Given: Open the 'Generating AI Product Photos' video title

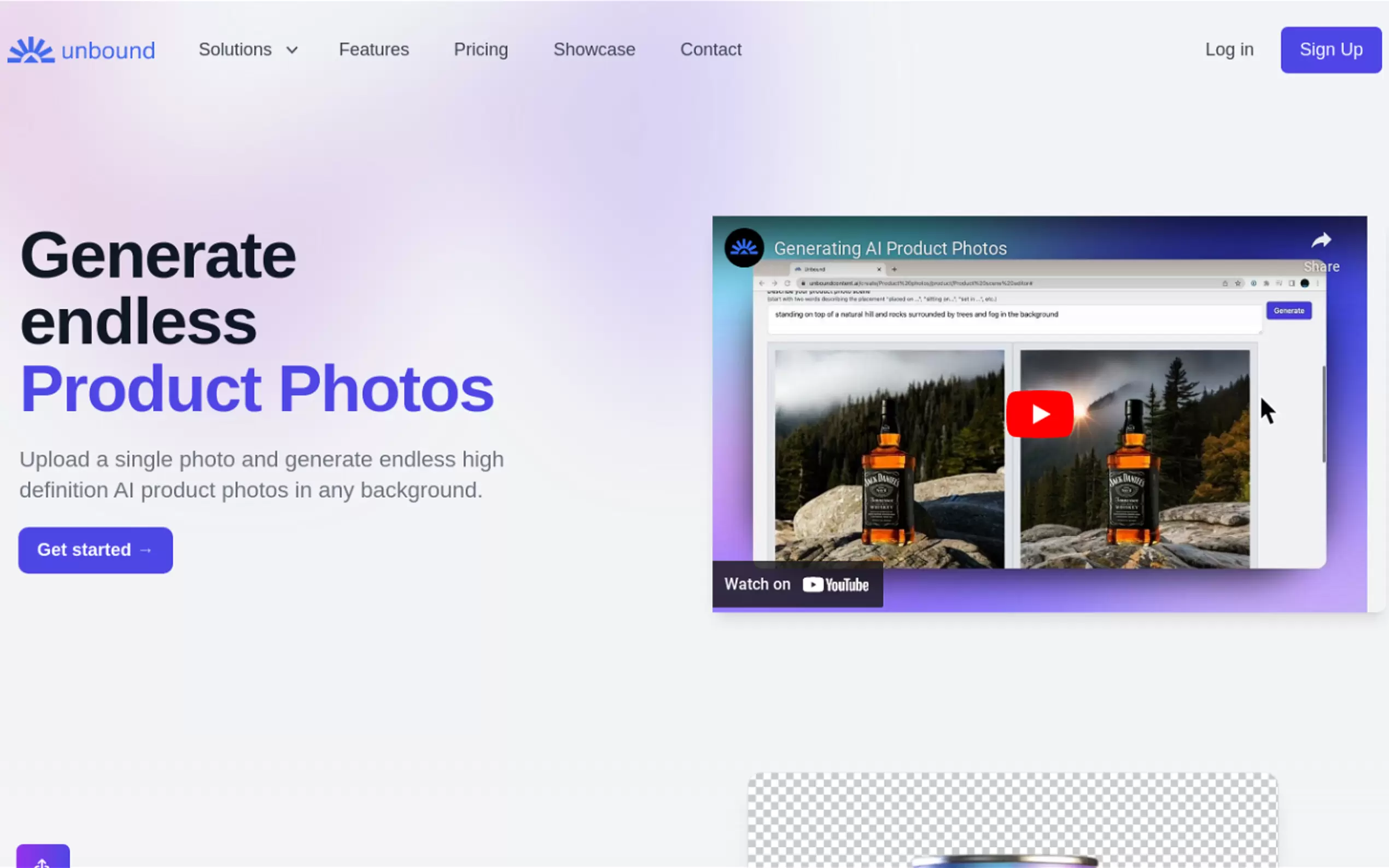Looking at the screenshot, I should click(890, 249).
